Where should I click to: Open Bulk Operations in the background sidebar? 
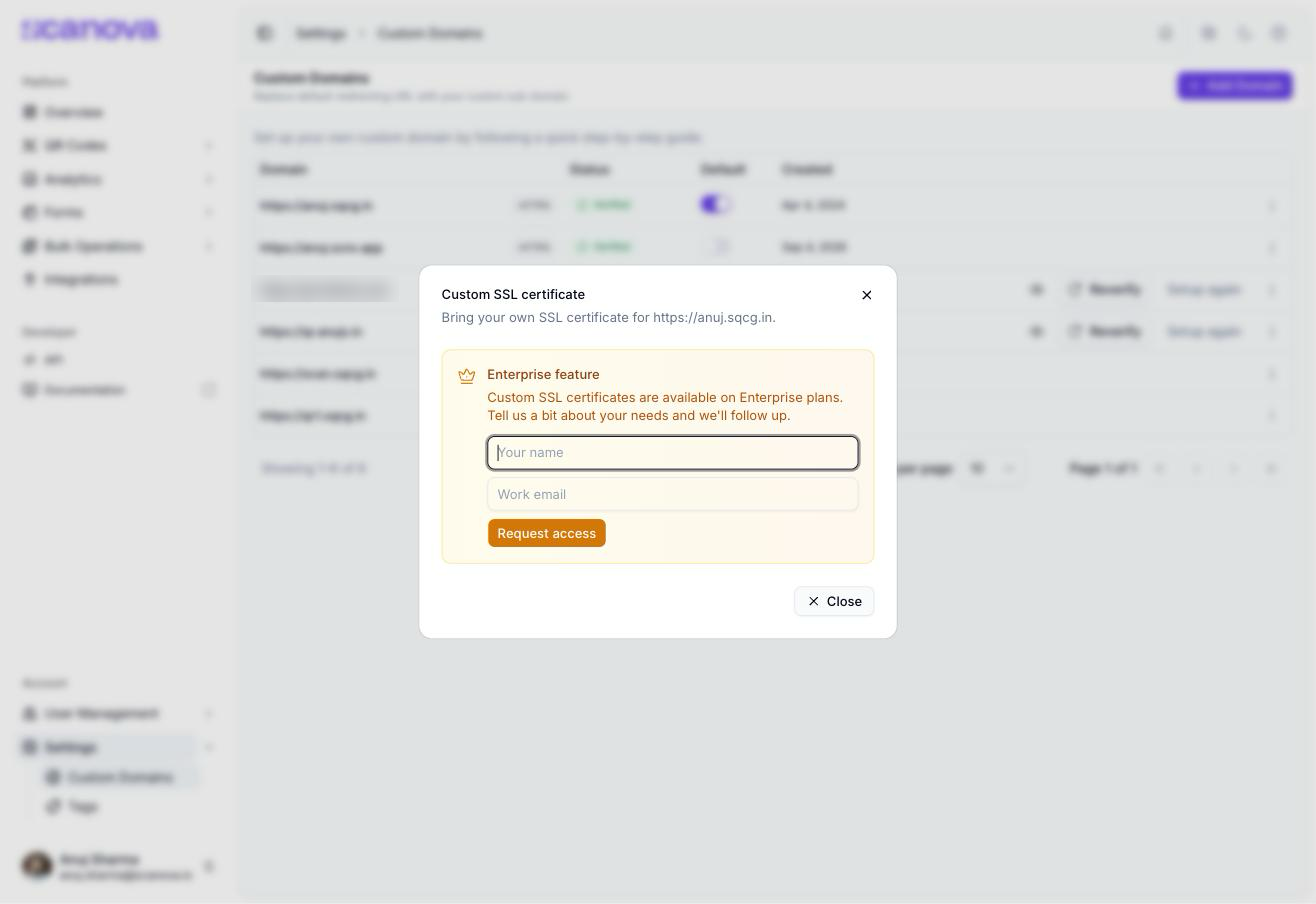coord(93,246)
